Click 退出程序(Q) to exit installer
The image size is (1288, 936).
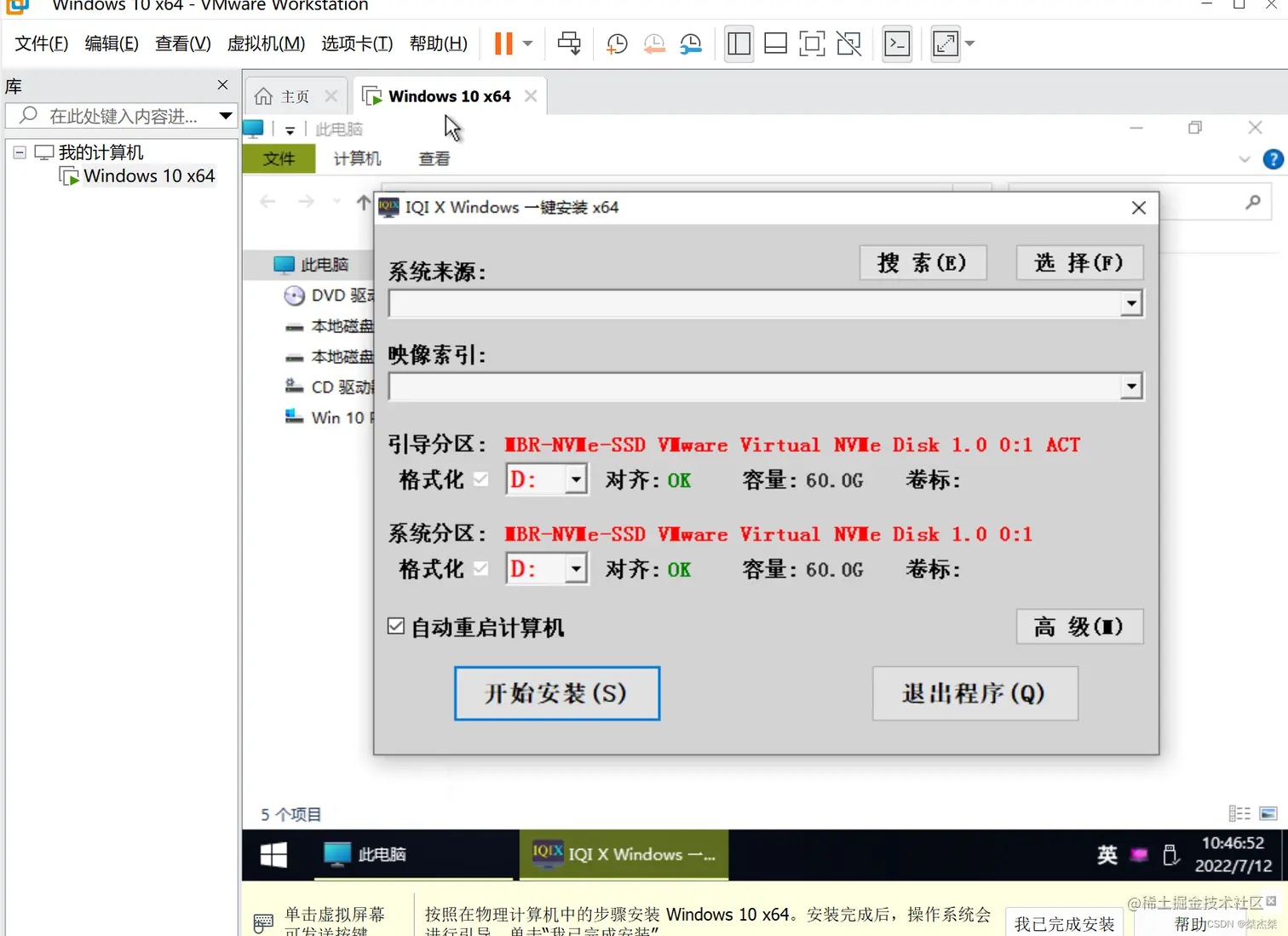tap(975, 693)
